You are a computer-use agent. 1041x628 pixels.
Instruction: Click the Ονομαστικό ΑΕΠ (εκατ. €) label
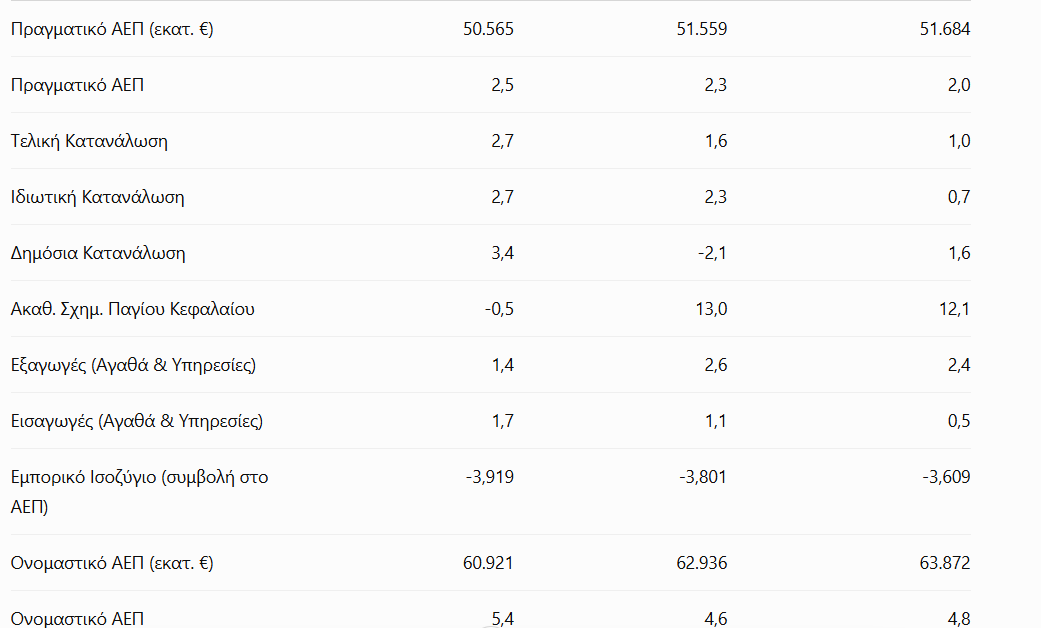(112, 563)
